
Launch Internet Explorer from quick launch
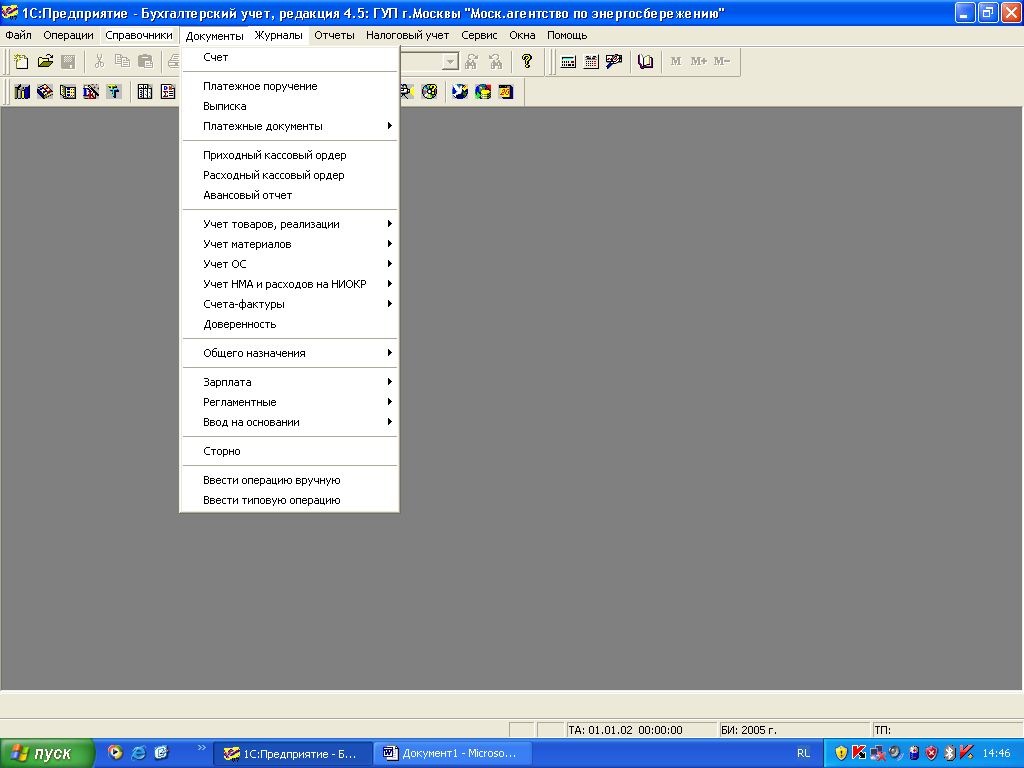tap(138, 753)
